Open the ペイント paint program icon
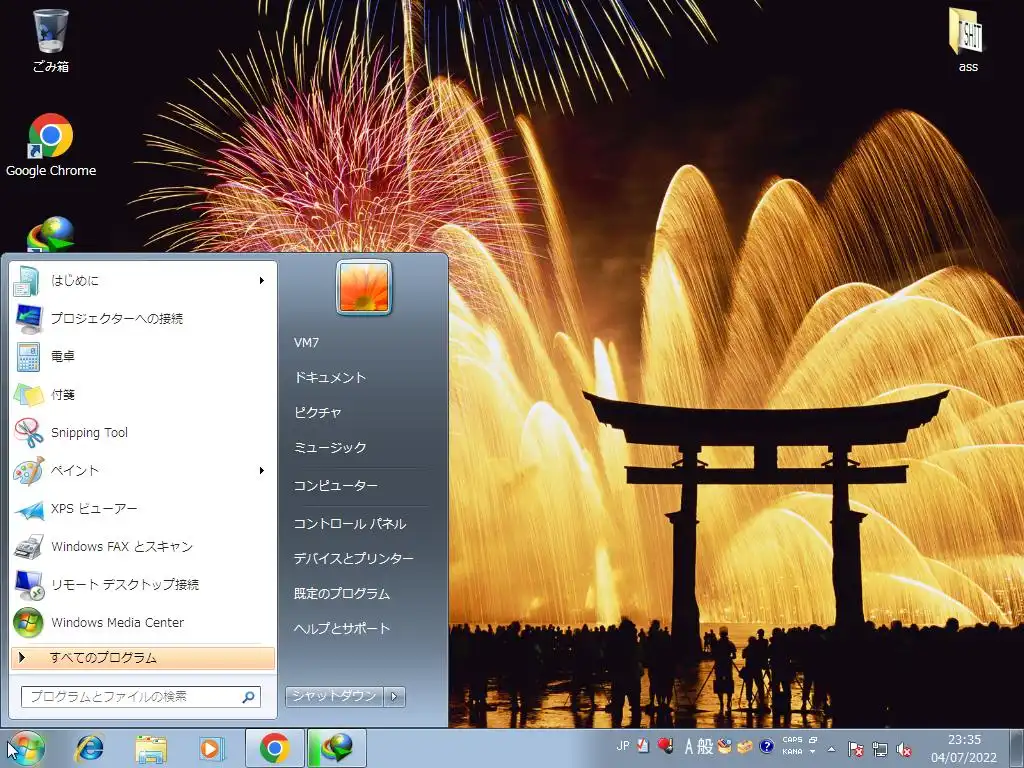Screen dimensions: 1024x768 point(28,471)
